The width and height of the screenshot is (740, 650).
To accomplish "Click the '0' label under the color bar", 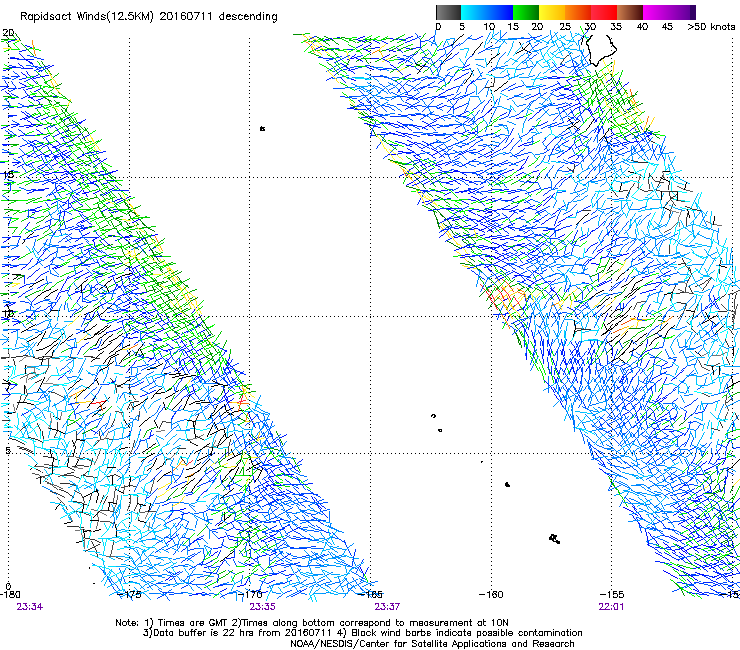I will tap(438, 27).
